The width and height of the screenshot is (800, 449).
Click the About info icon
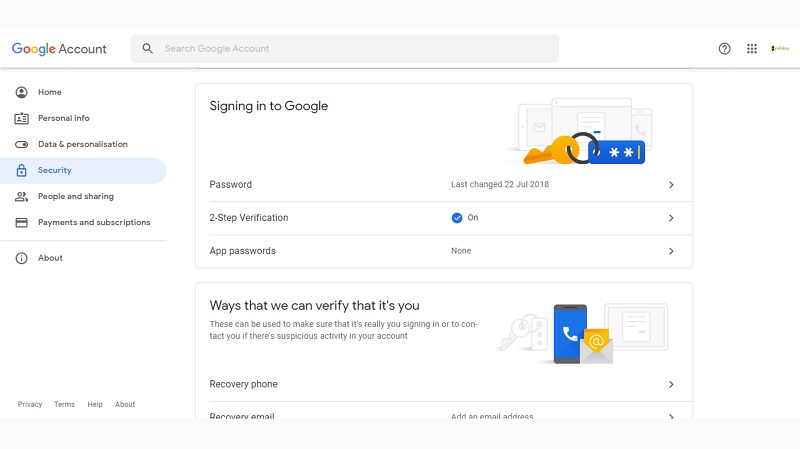pos(21,258)
